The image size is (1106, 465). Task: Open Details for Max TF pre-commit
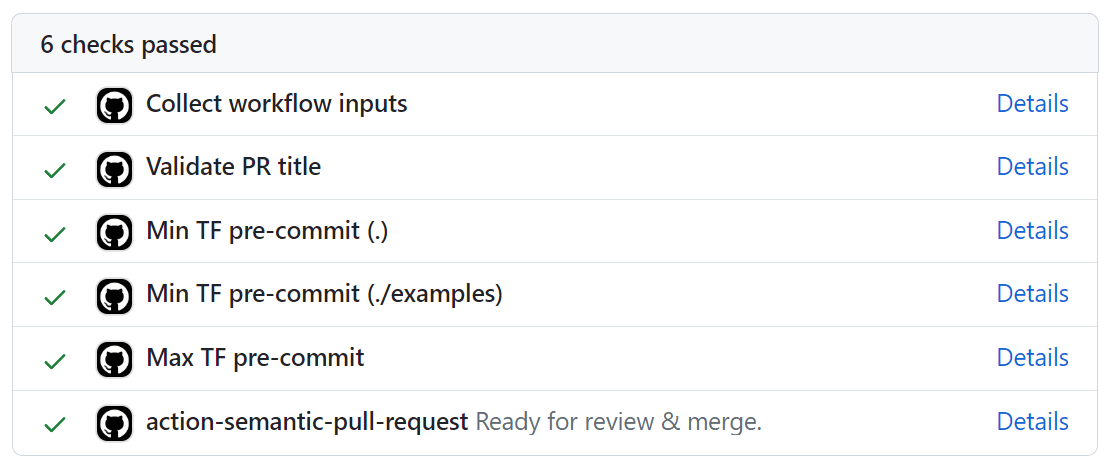(x=1032, y=358)
